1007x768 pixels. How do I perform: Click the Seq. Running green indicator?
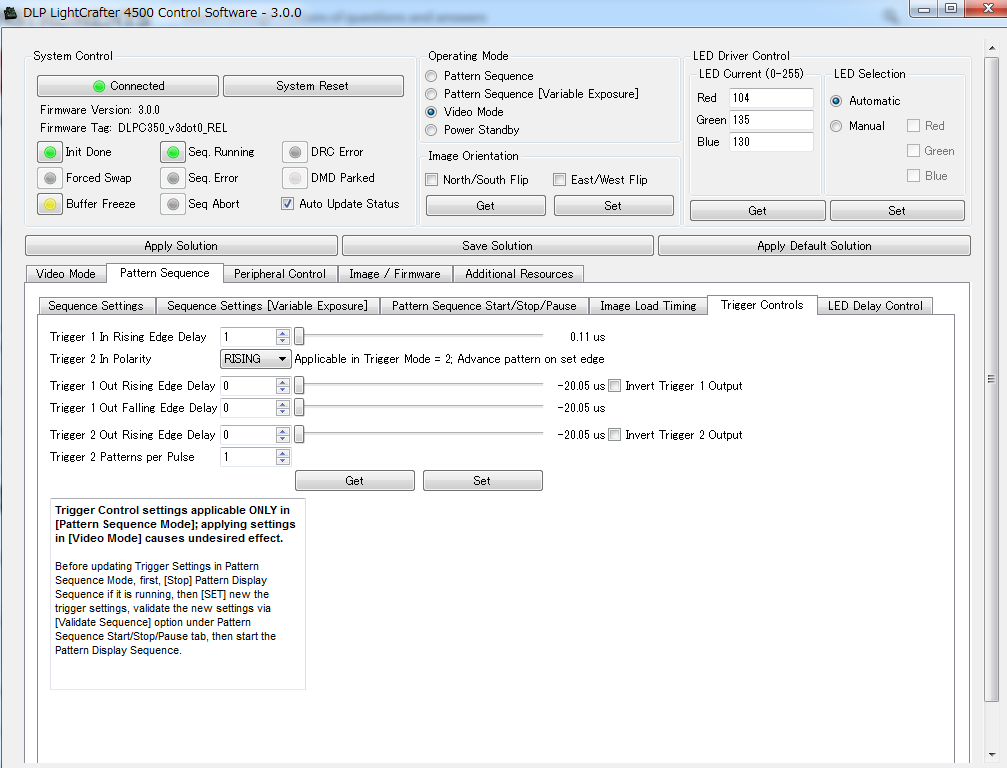tap(173, 152)
